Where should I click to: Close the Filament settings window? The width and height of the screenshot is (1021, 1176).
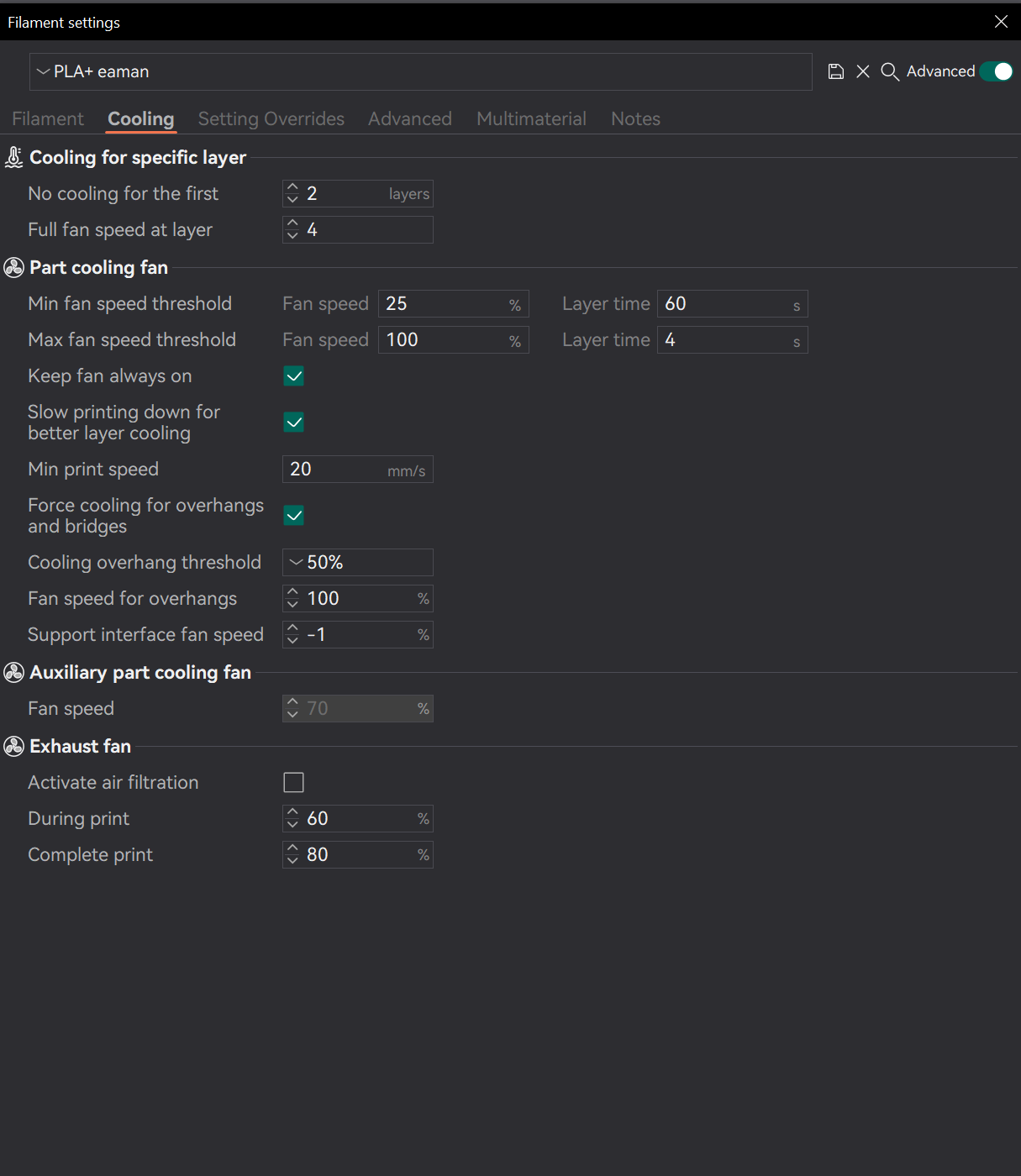point(1001,22)
